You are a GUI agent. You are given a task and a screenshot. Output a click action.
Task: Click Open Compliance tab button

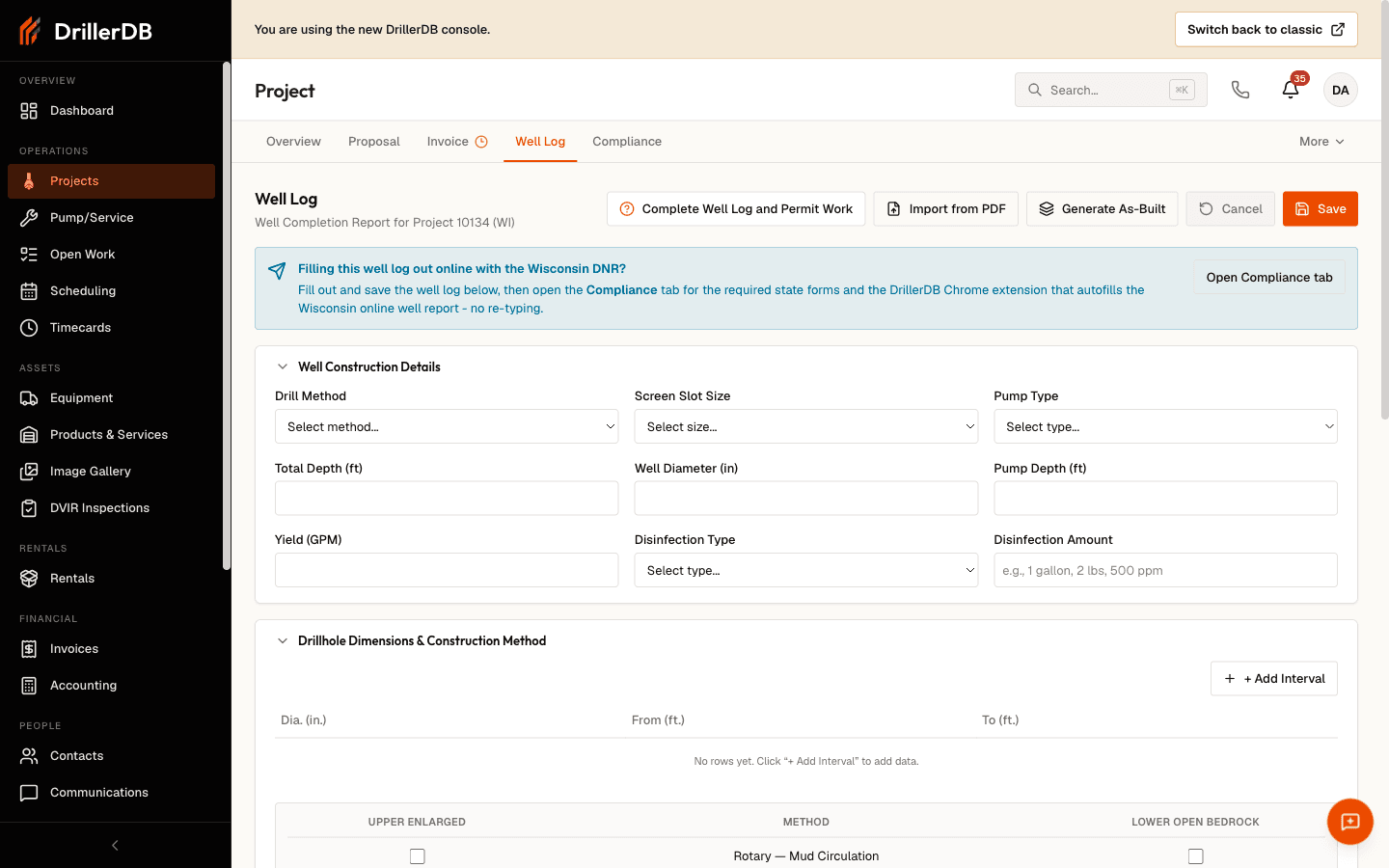[1269, 278]
